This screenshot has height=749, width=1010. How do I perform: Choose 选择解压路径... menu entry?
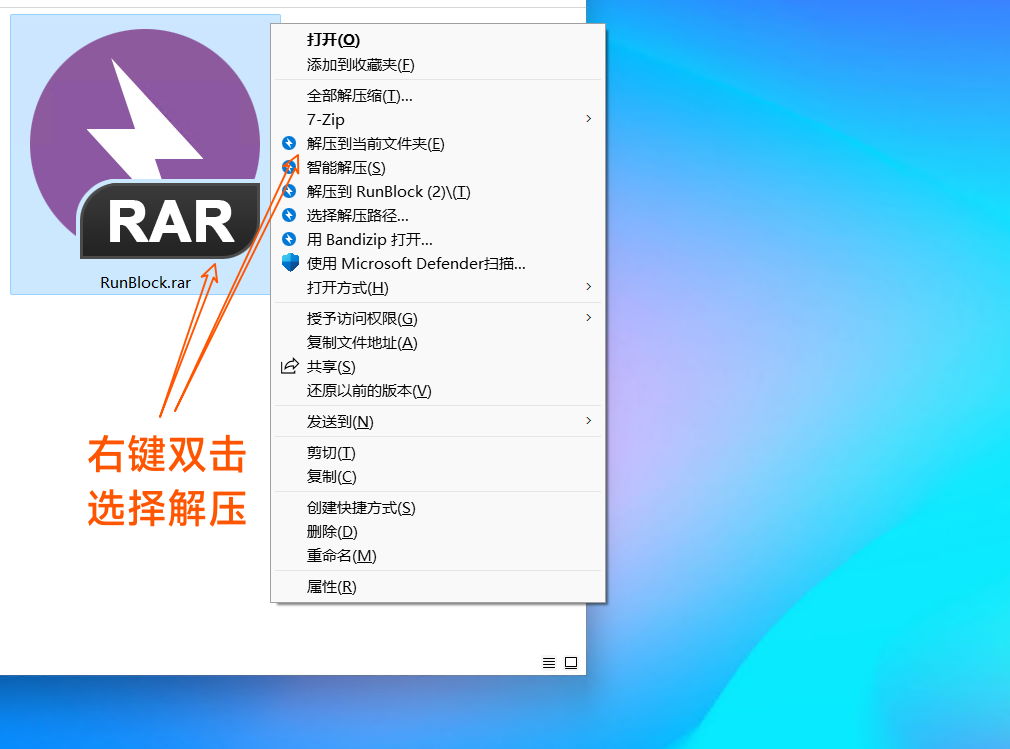pyautogui.click(x=438, y=215)
